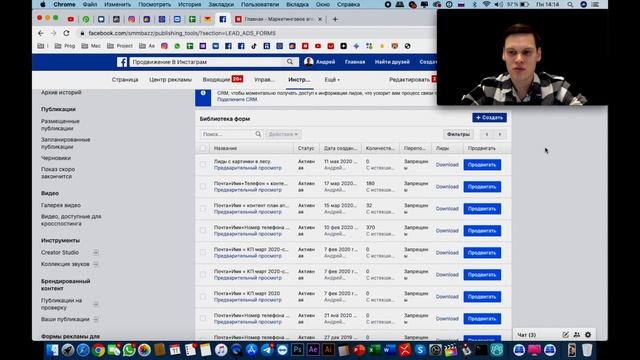Click the compose icon in the Чат bar
Viewport: 640px width, 360px height.
coord(565,335)
